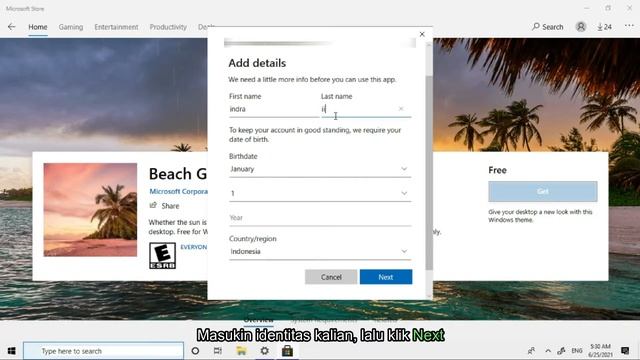The height and width of the screenshot is (360, 640).
Task: Open Task View on taskbar
Action: [x=218, y=351]
